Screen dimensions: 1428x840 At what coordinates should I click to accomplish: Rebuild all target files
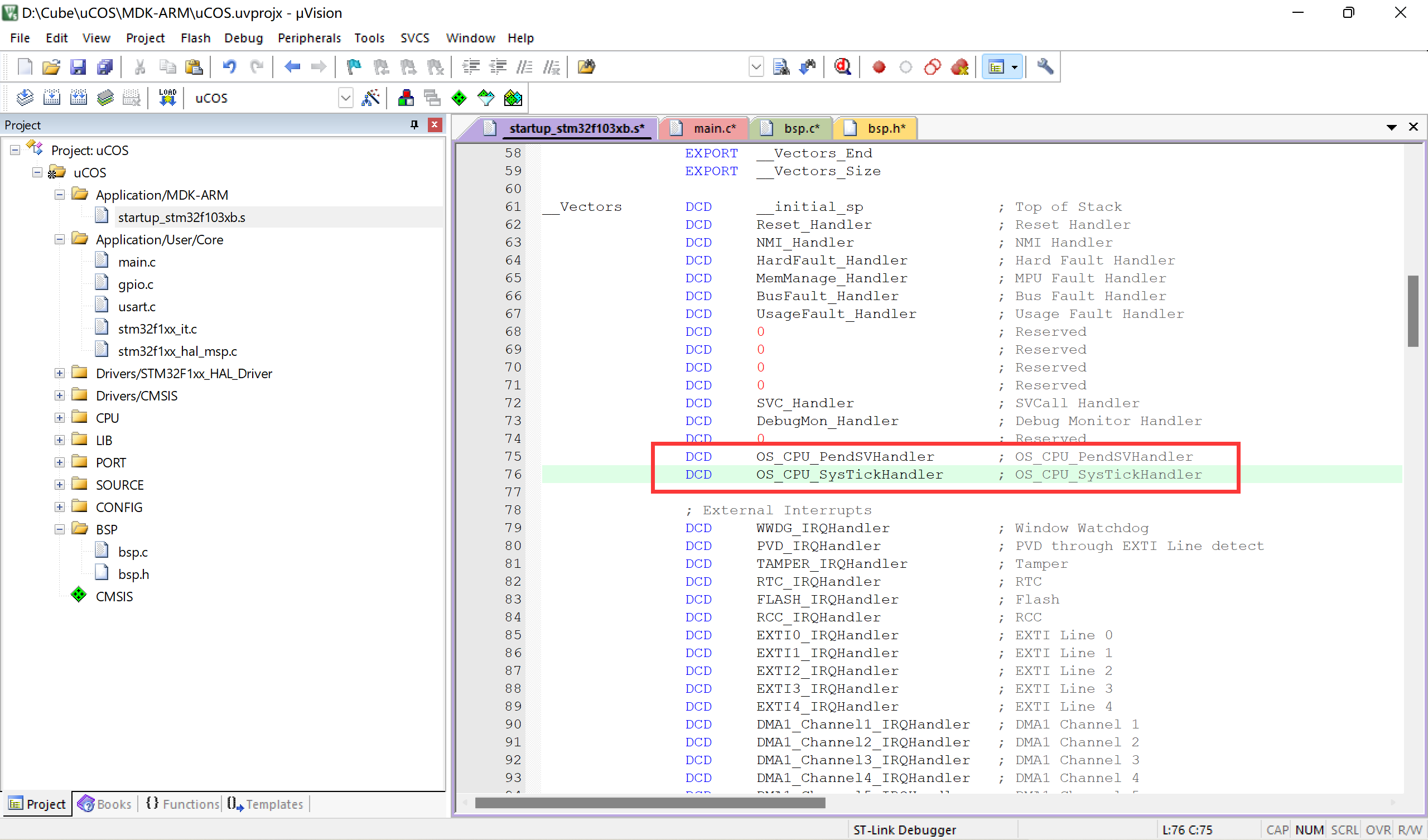click(79, 98)
